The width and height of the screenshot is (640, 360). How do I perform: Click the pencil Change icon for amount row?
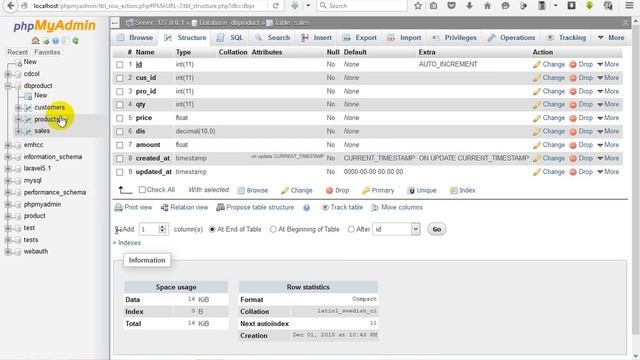pyautogui.click(x=537, y=145)
